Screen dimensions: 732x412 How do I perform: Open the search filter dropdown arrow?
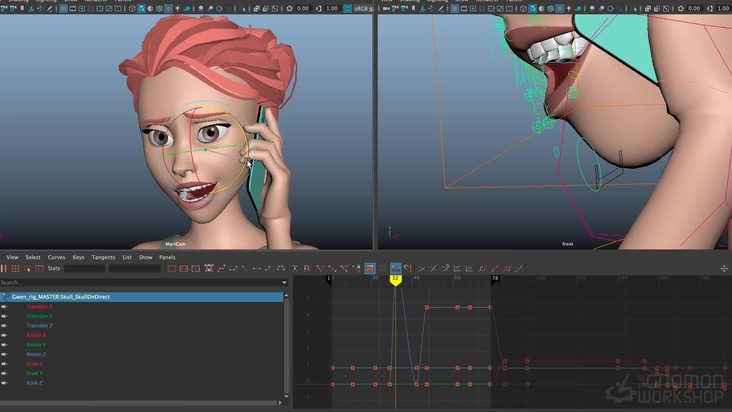click(283, 283)
